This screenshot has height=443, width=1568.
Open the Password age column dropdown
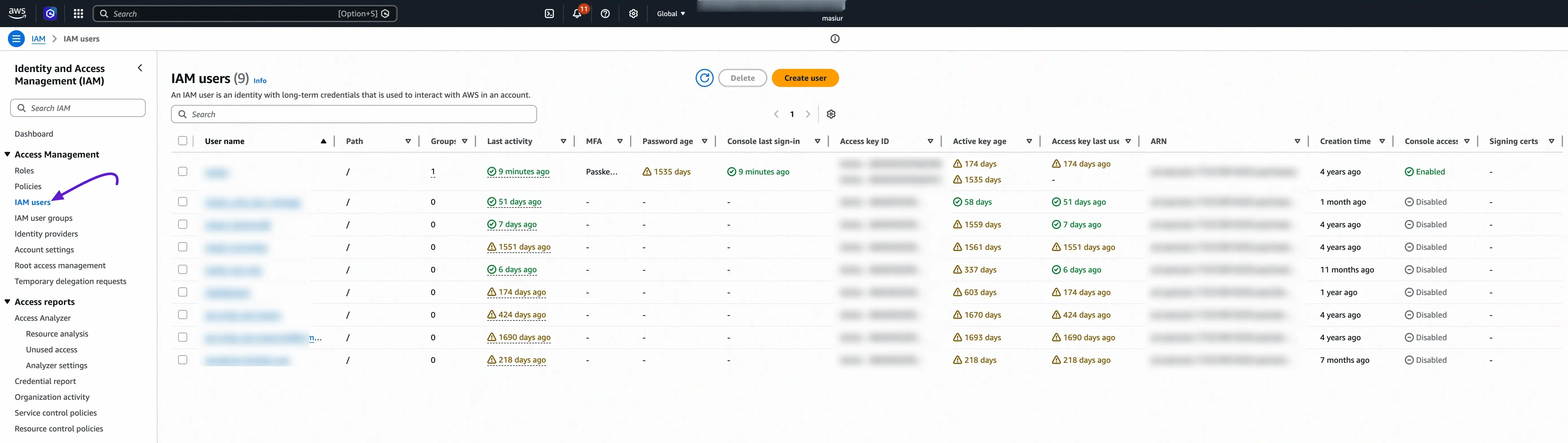(704, 141)
